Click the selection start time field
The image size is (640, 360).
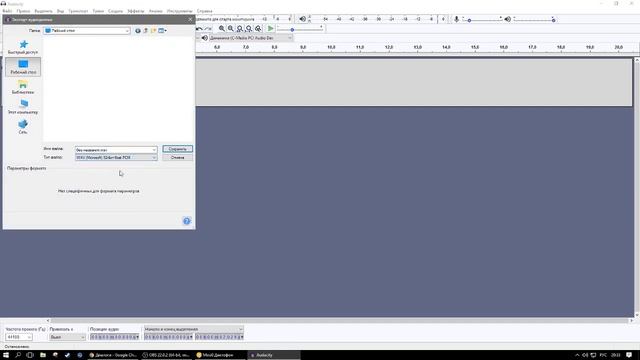pyautogui.click(x=167, y=337)
